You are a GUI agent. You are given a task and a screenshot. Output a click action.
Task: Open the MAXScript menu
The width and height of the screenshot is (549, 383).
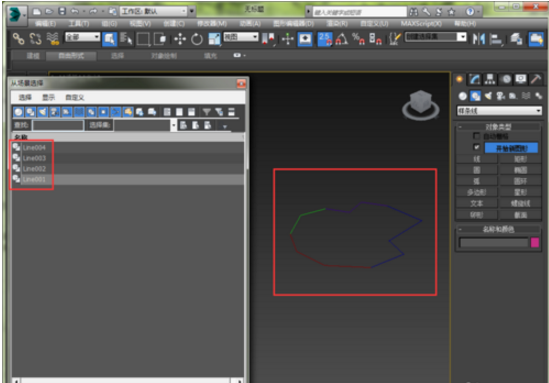point(421,24)
